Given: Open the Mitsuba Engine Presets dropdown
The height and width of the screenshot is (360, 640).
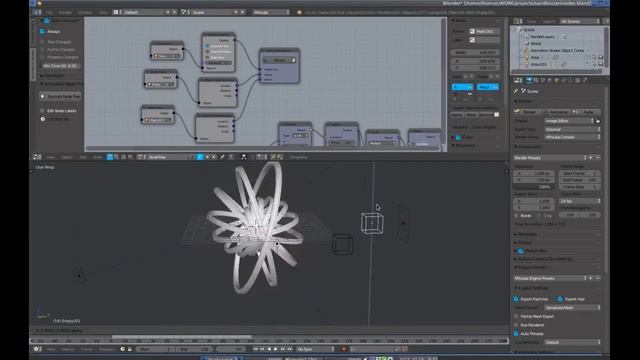Looking at the screenshot, I should click(x=550, y=278).
